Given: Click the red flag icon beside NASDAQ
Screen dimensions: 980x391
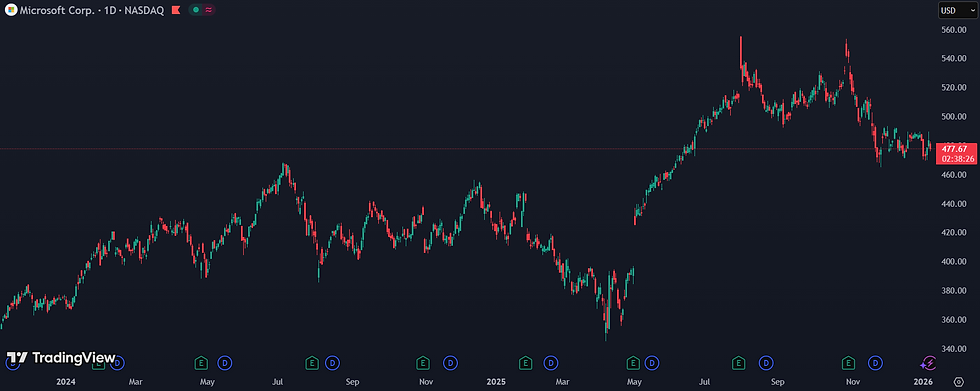Looking at the screenshot, I should point(176,10).
